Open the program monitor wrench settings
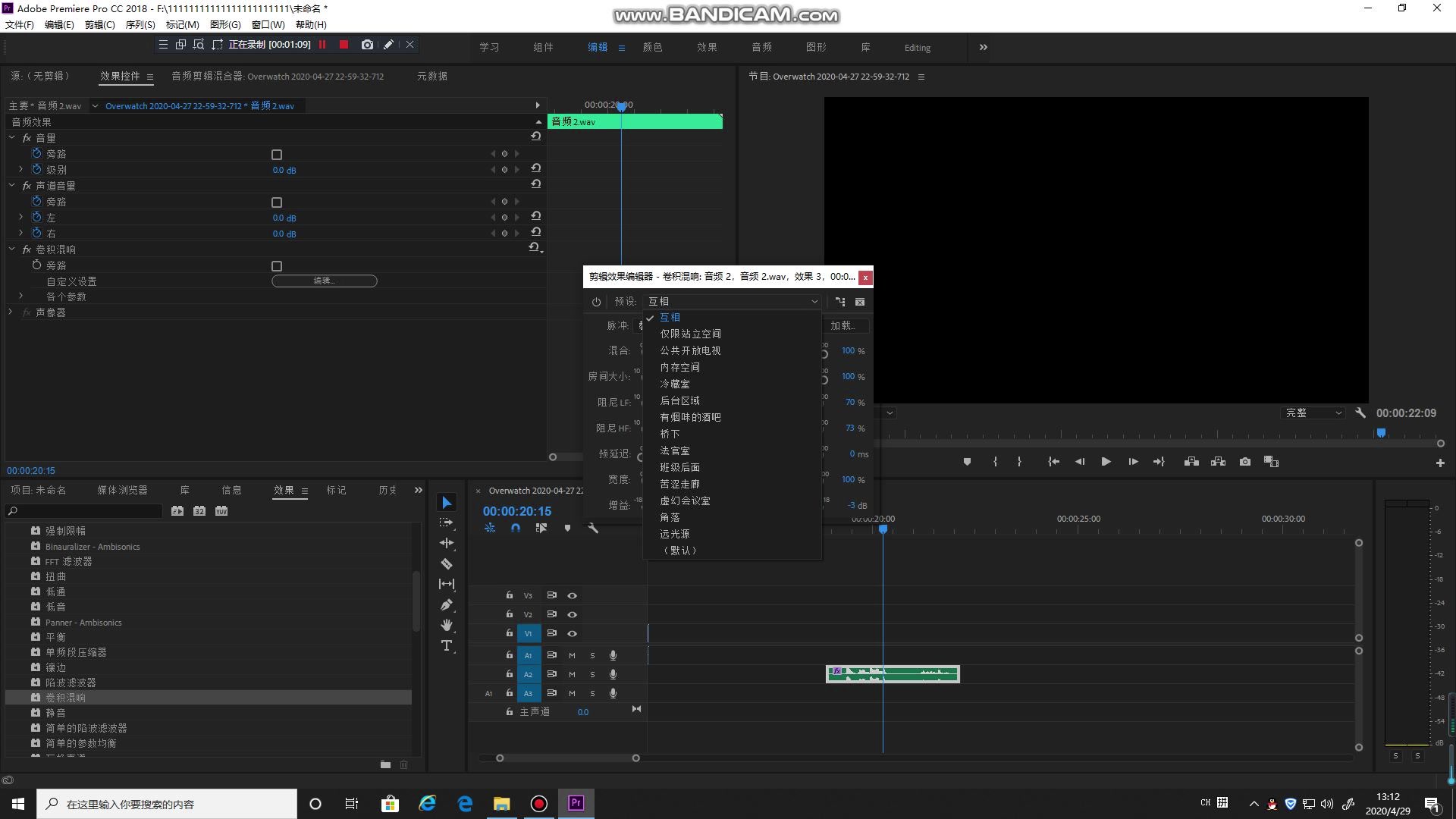 click(1360, 413)
